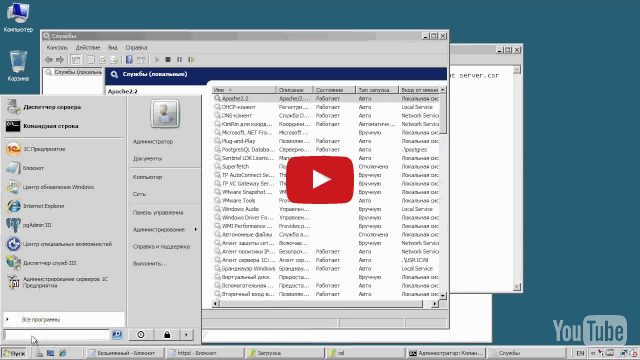The width and height of the screenshot is (640, 360).
Task: Click the Stop service toolbar icon
Action: [x=168, y=60]
